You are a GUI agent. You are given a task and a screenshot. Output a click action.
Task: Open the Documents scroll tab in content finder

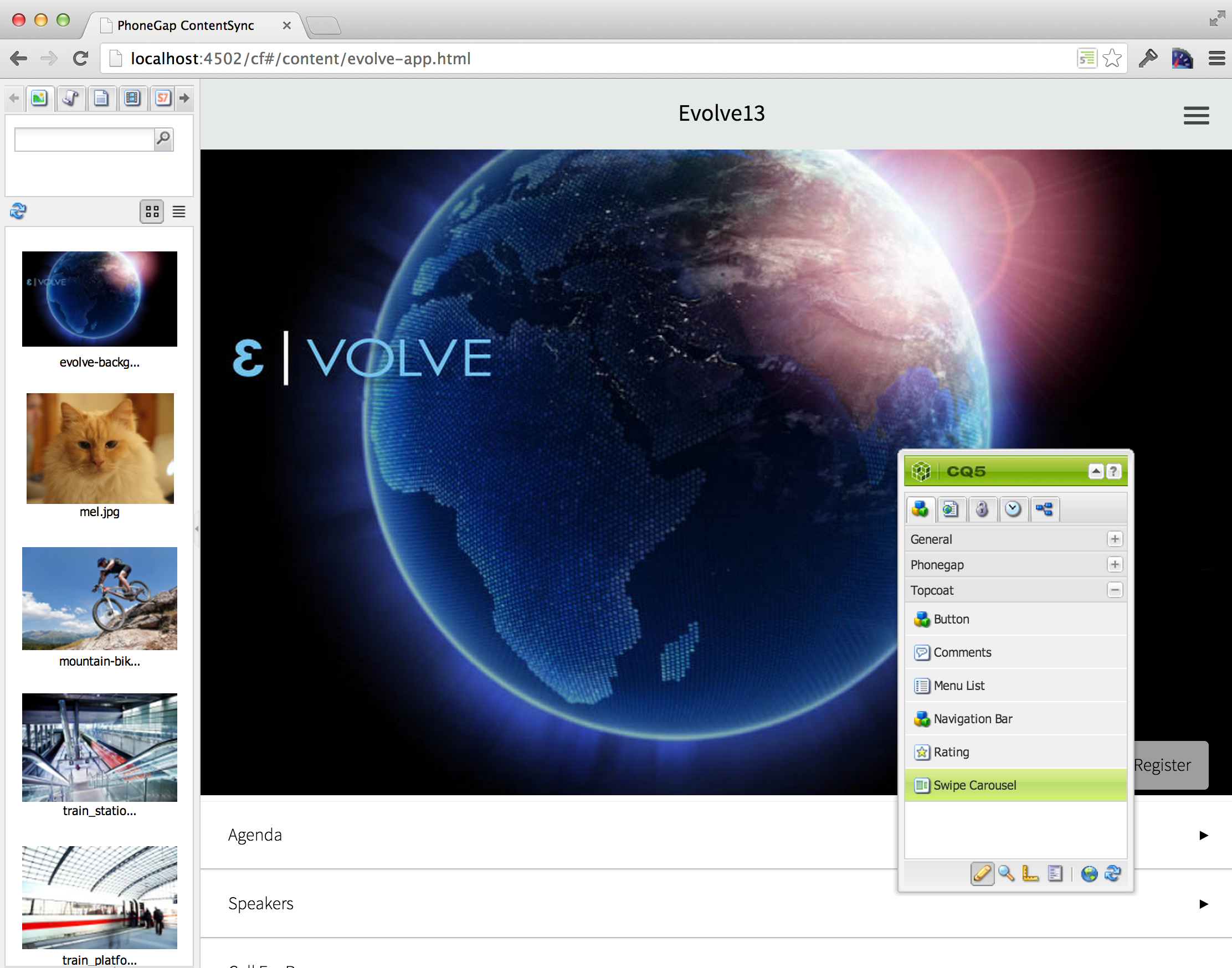pyautogui.click(x=70, y=99)
